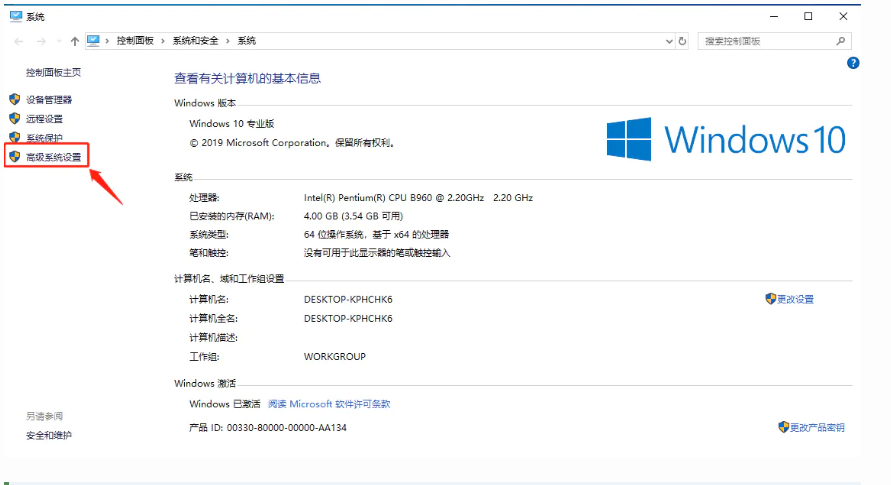The image size is (891, 485).
Task: Expand chevron after 控制面板 breadcrumb
Action: coord(163,41)
